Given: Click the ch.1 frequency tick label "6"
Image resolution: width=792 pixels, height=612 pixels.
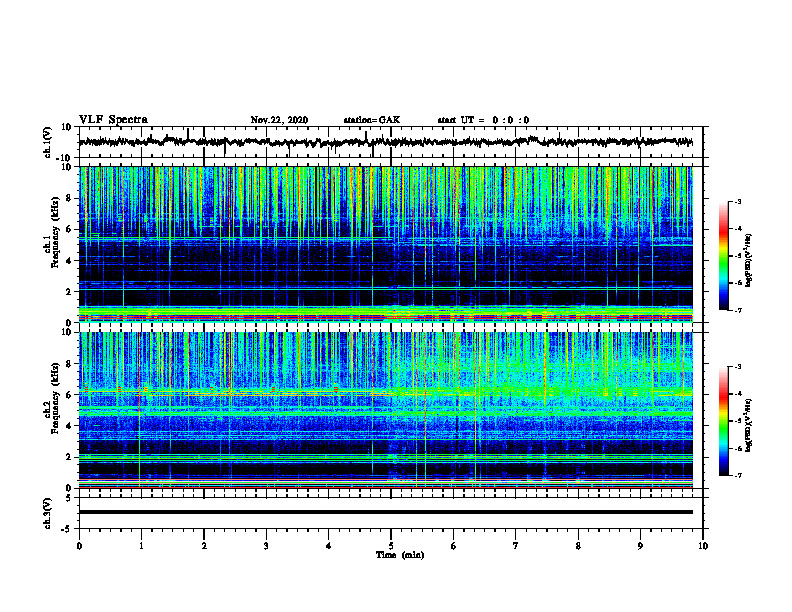Looking at the screenshot, I should 70,229.
